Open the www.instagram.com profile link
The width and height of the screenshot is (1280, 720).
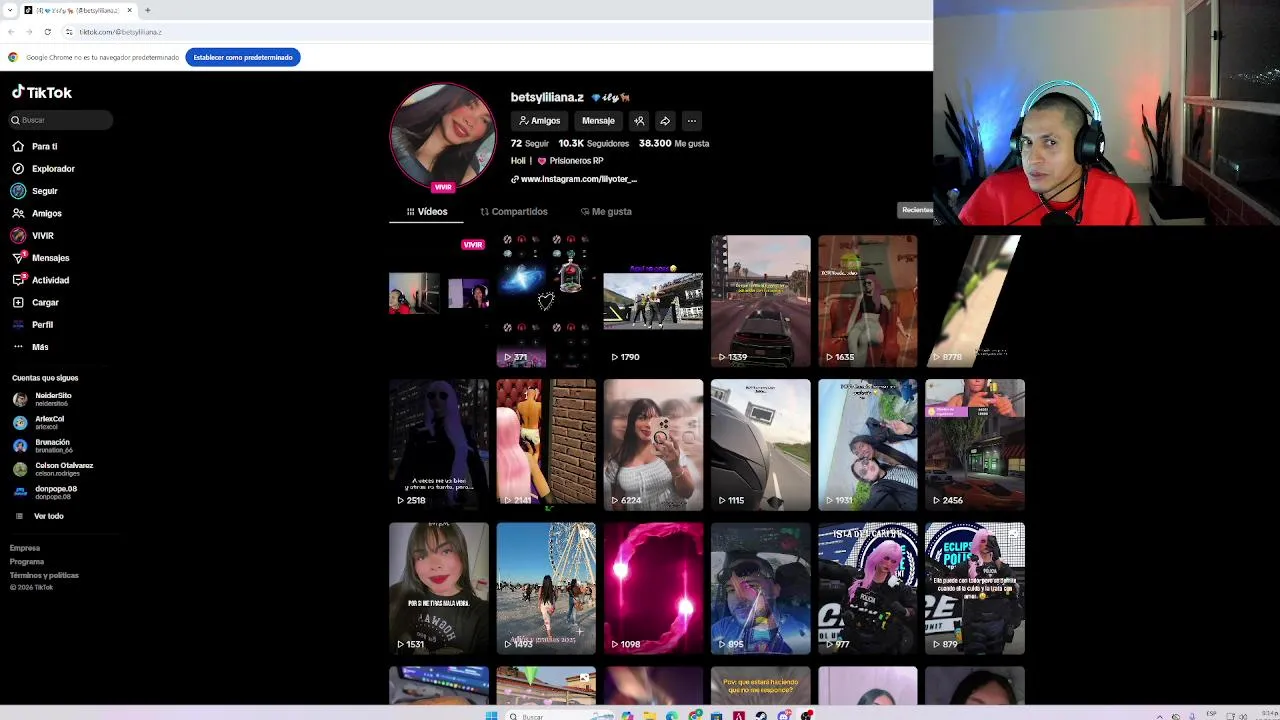[574, 179]
